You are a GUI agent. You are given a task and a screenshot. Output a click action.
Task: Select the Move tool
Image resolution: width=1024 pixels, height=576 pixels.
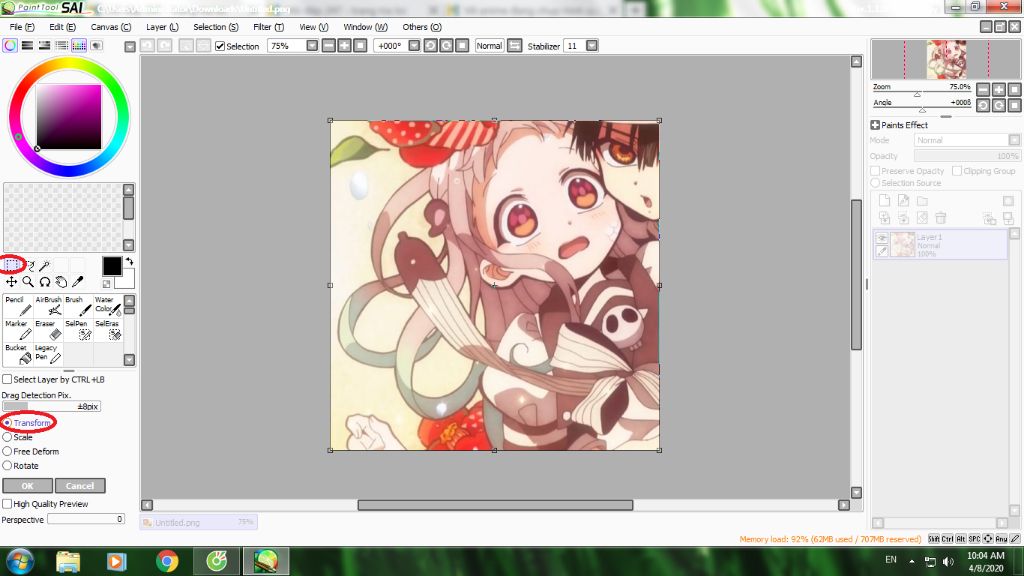tap(11, 281)
